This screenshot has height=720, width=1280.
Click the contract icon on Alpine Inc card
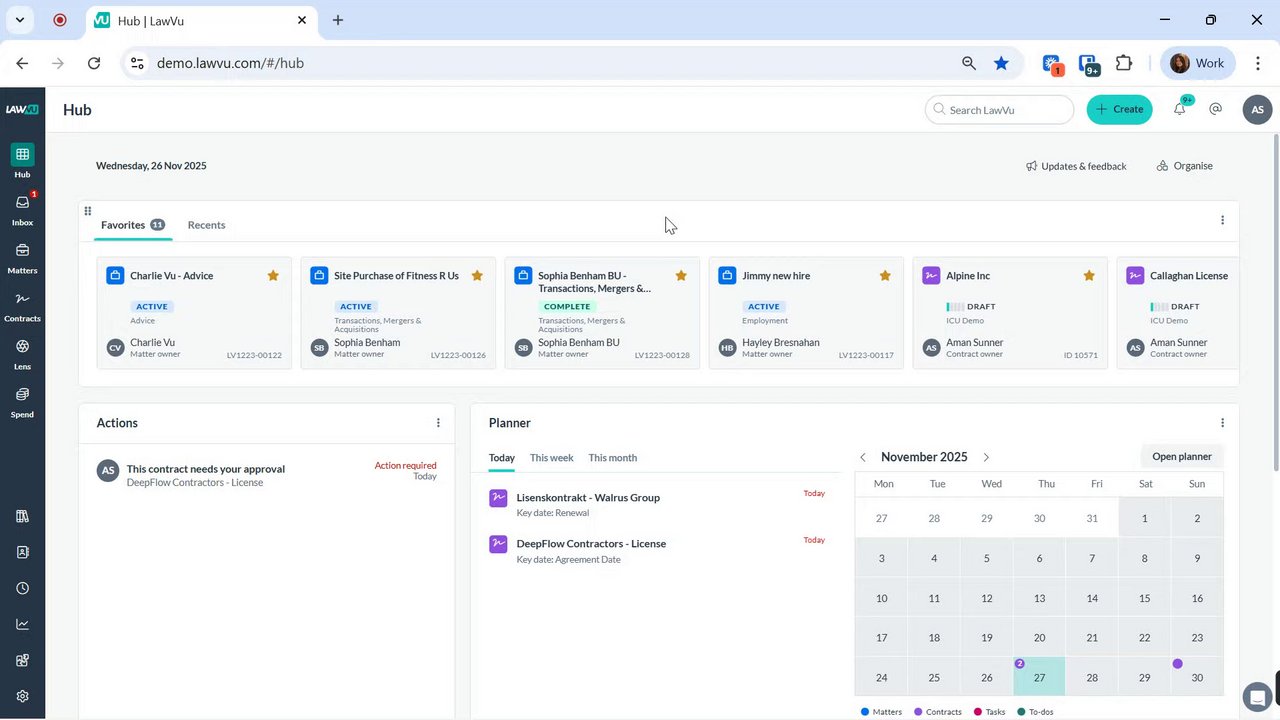coord(931,275)
